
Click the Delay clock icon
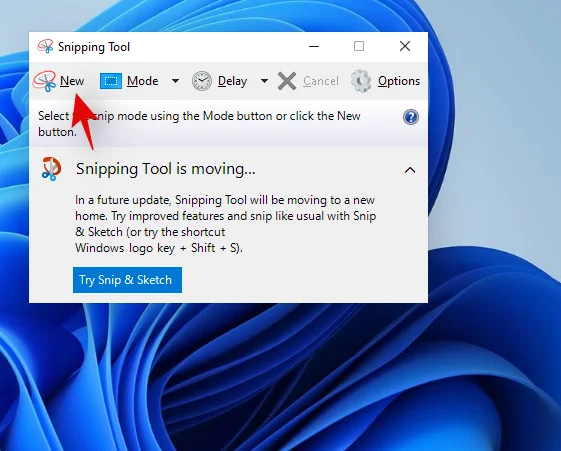202,81
